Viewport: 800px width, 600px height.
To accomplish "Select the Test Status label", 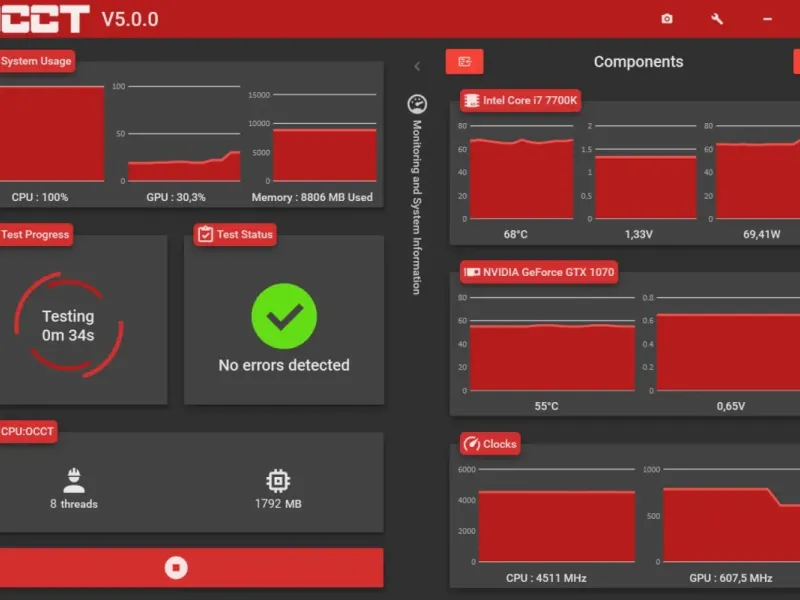I will tap(244, 234).
